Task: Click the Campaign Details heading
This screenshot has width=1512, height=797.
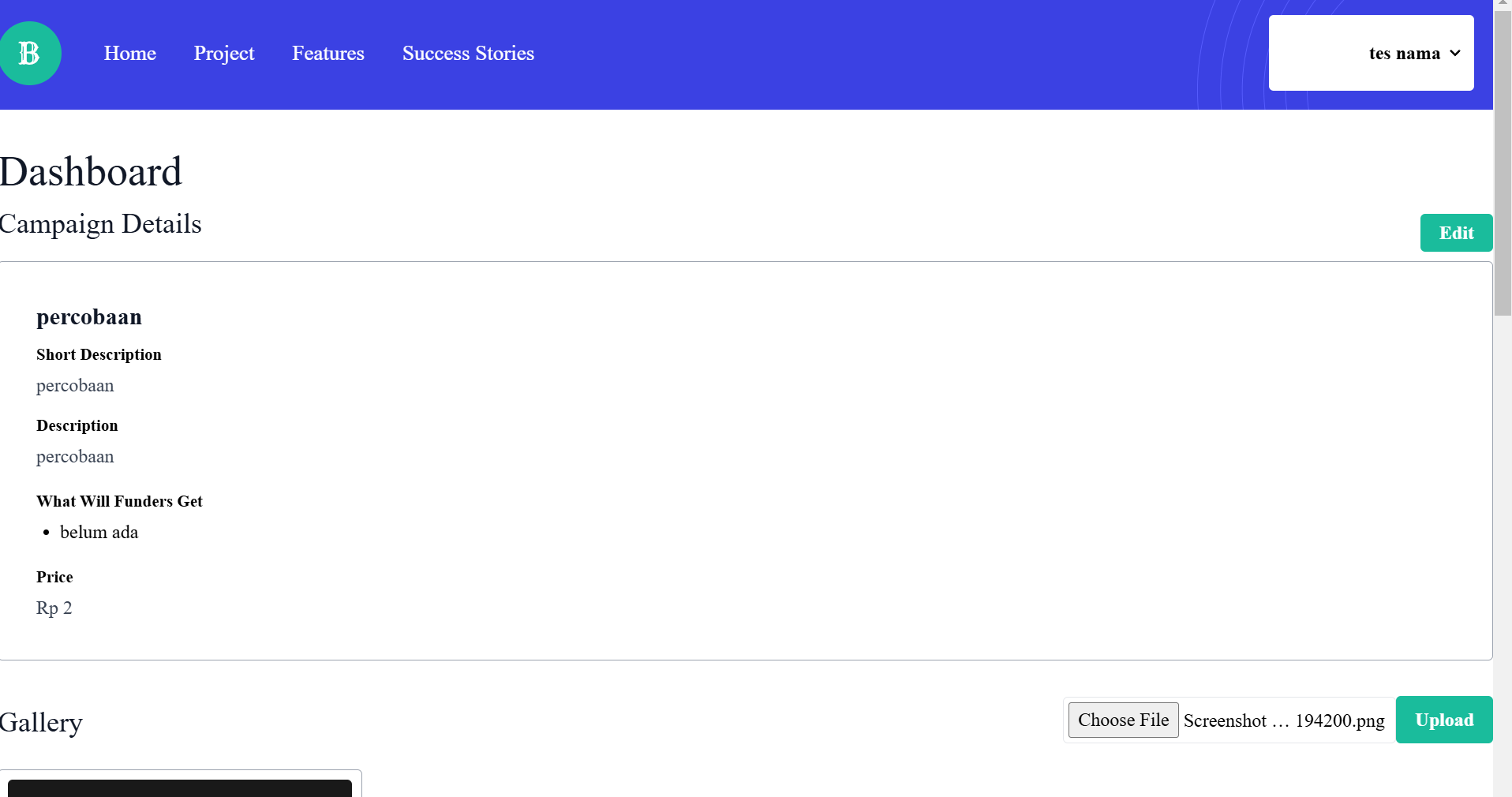Action: click(100, 224)
